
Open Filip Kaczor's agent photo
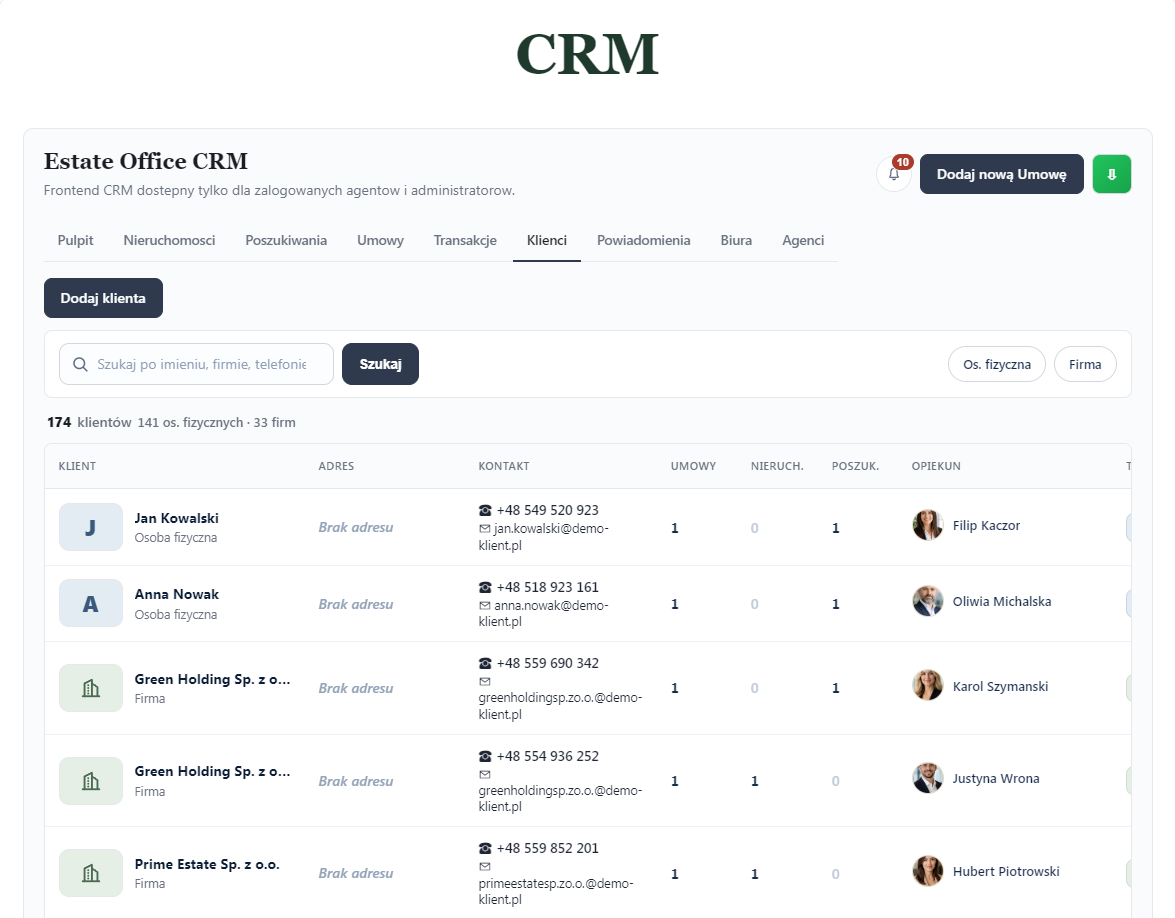click(x=928, y=525)
